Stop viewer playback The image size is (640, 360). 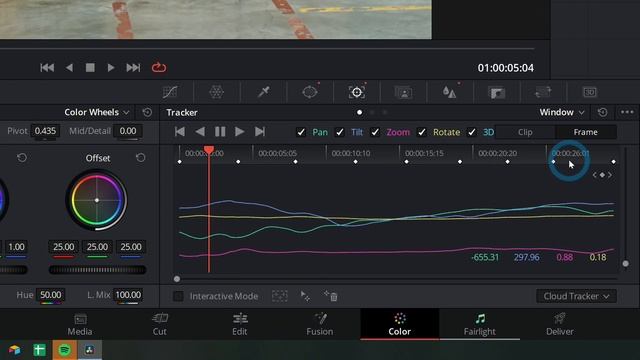coord(90,67)
